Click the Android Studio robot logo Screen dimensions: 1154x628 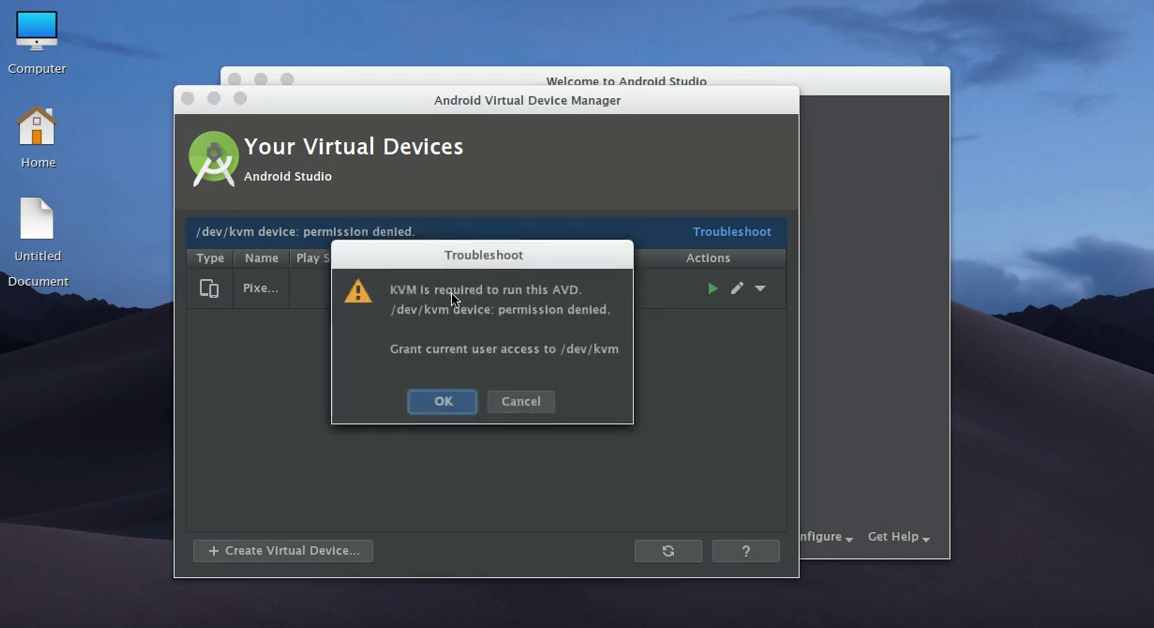[213, 157]
